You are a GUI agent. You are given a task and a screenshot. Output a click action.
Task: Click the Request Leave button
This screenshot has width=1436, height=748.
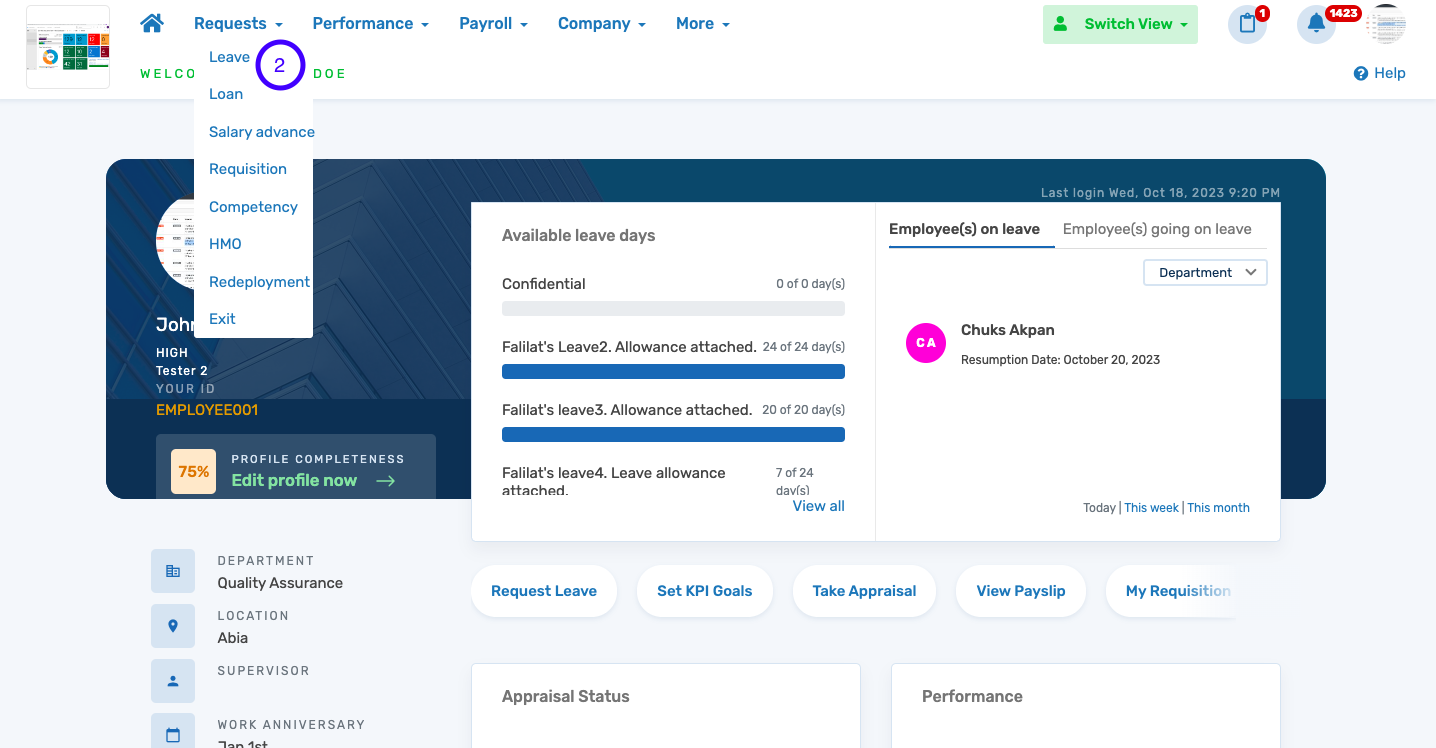click(x=544, y=591)
